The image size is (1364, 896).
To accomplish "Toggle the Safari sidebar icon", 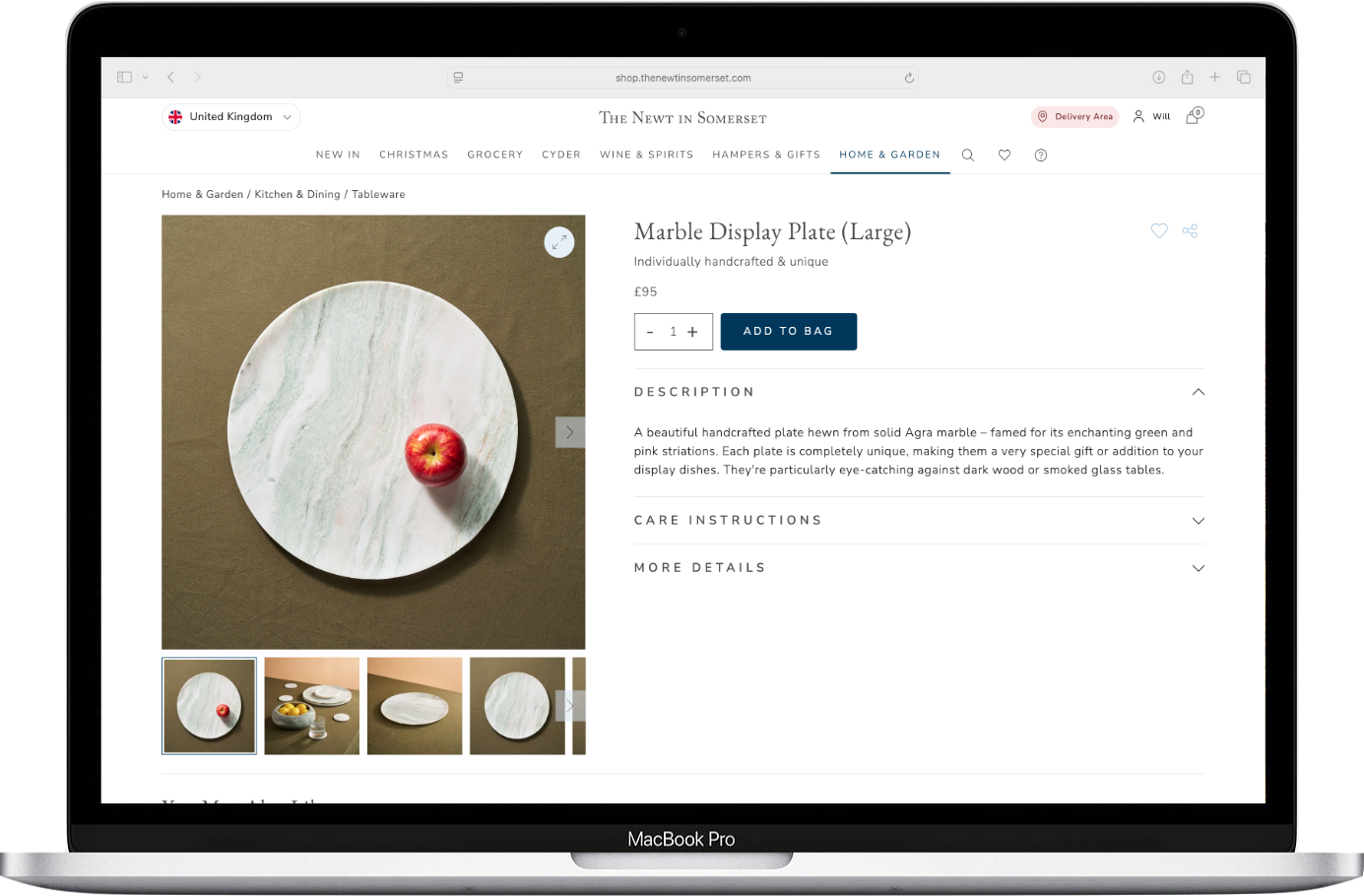I will click(x=124, y=77).
